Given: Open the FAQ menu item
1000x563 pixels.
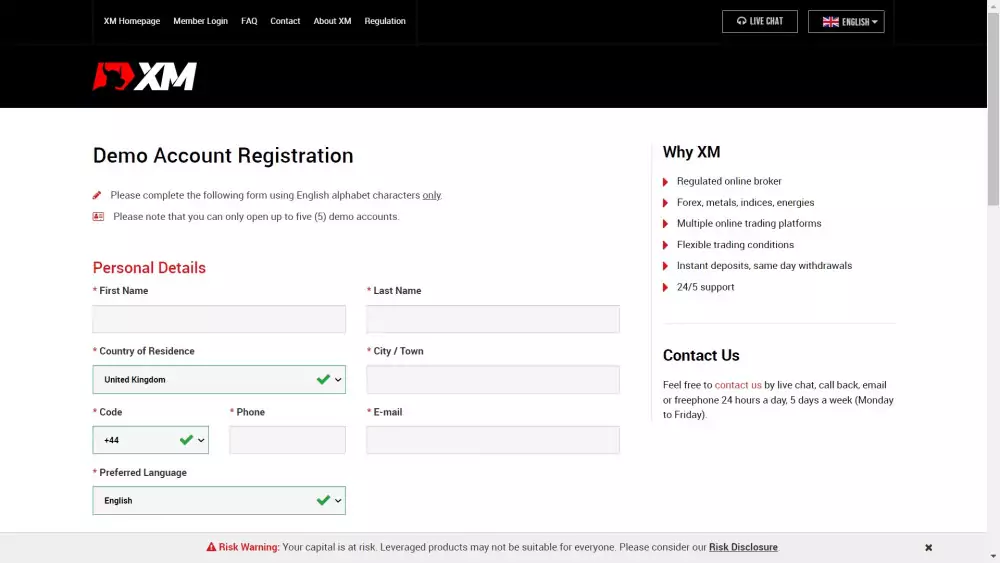Looking at the screenshot, I should [249, 21].
